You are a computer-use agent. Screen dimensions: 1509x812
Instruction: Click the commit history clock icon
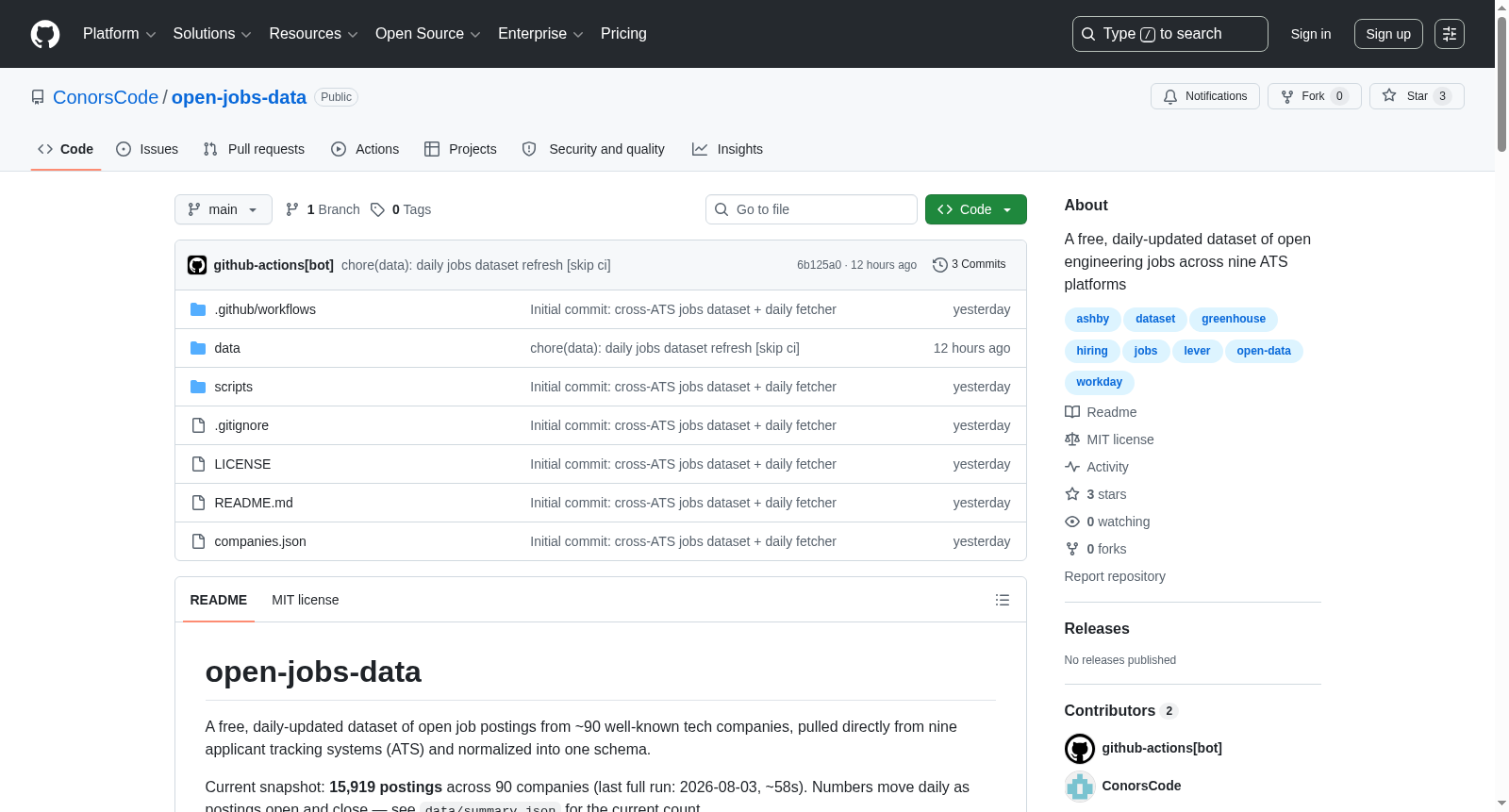pos(939,265)
